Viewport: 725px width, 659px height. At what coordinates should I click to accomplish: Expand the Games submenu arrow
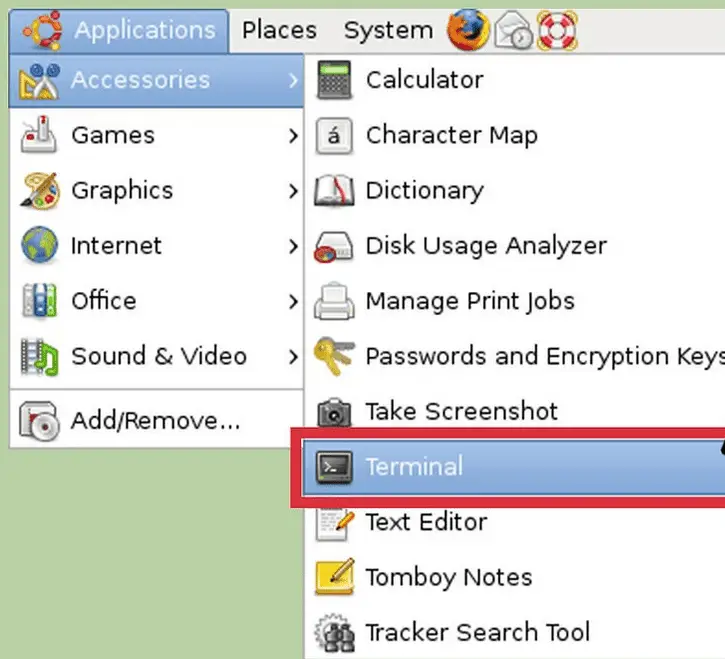pyautogui.click(x=292, y=135)
